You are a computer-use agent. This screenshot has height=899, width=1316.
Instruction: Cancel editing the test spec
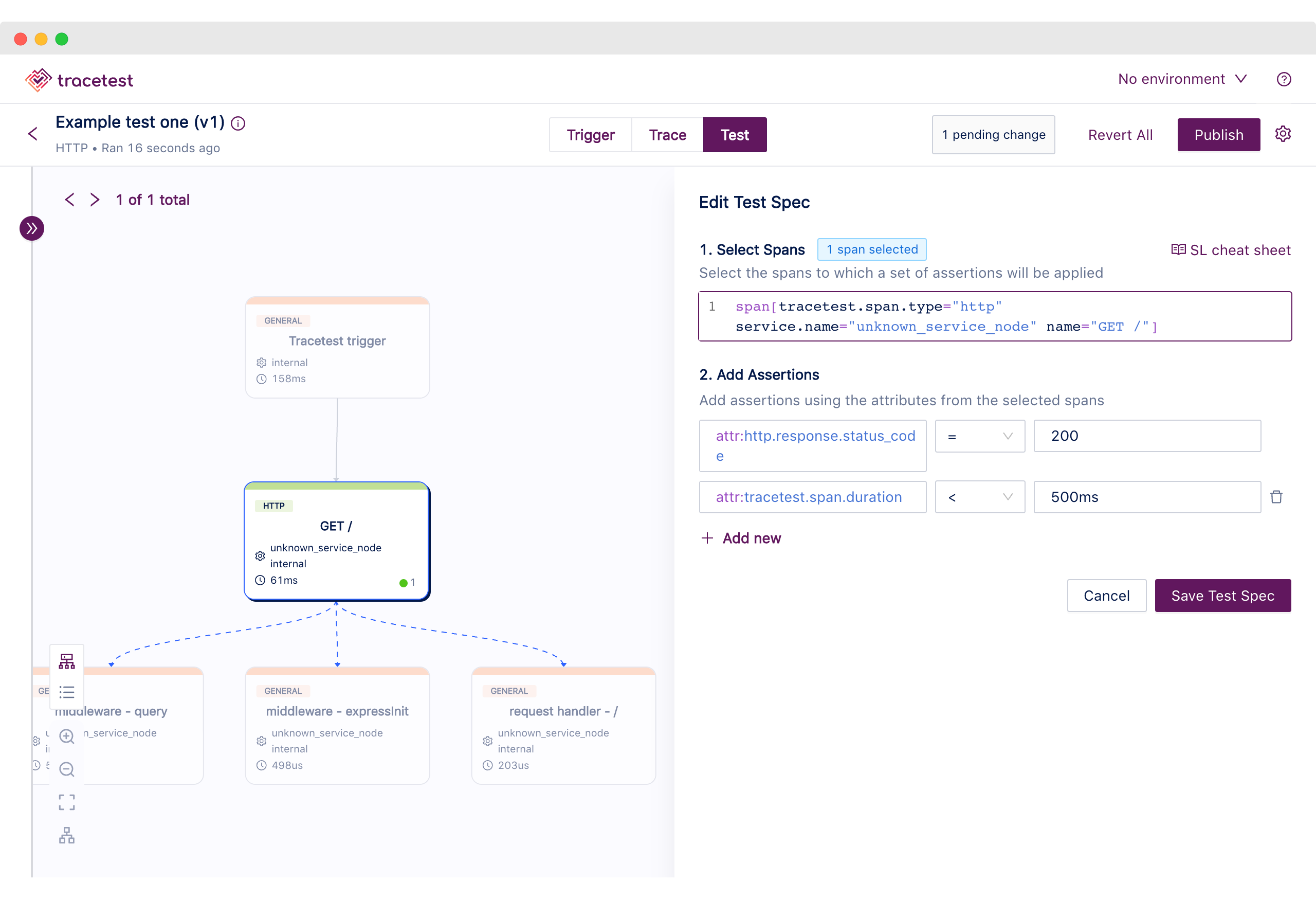[1106, 596]
